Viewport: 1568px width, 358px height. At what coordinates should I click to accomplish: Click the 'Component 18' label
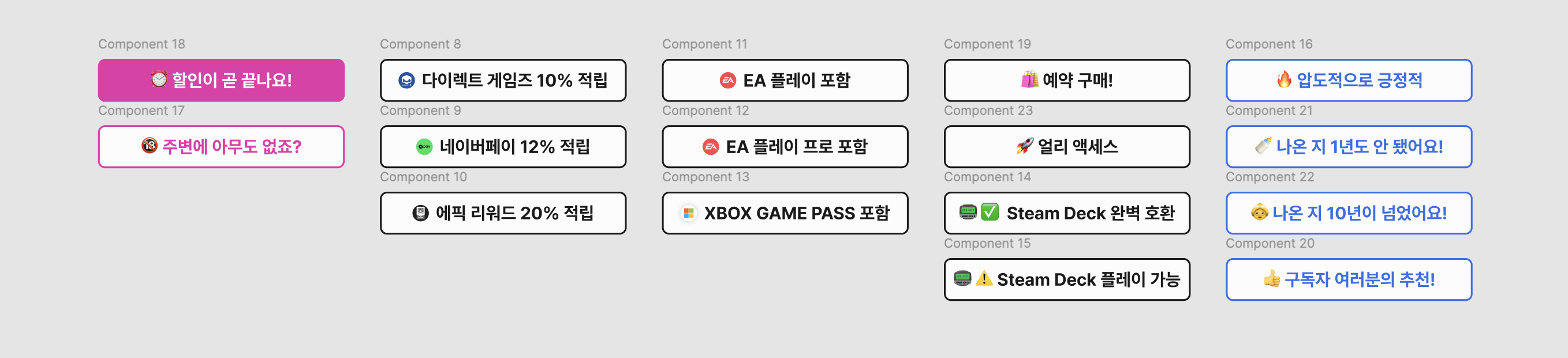[142, 44]
